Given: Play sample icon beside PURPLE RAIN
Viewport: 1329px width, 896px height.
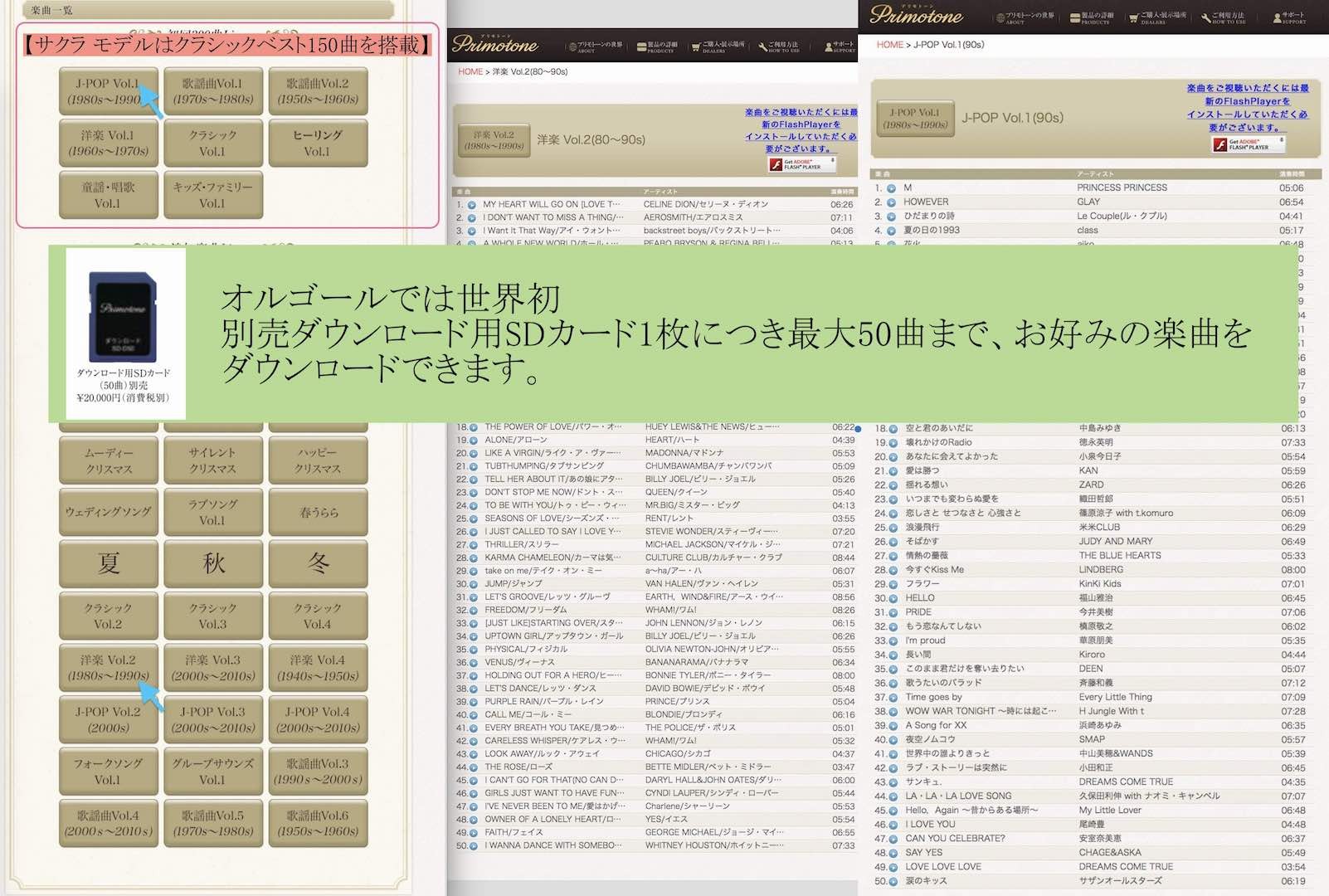Looking at the screenshot, I should coord(473,702).
